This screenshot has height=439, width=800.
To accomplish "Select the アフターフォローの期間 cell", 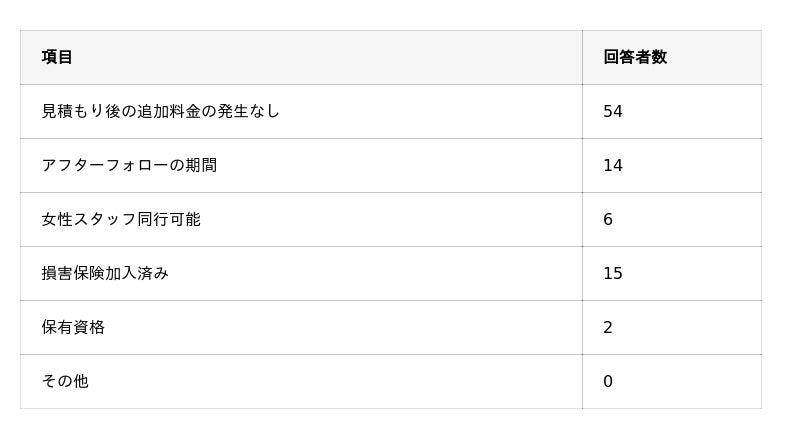I will (129, 165).
